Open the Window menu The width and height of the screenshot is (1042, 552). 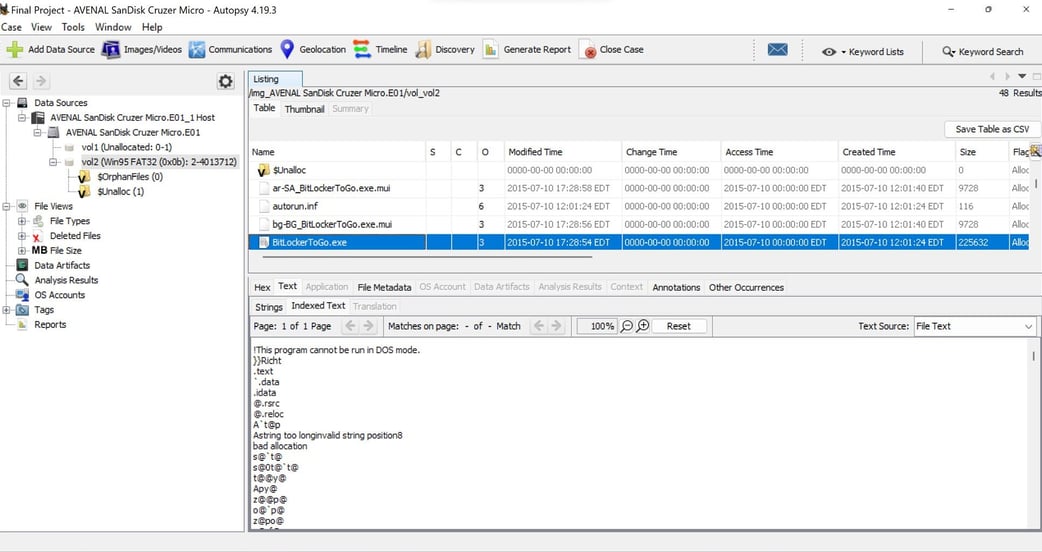(x=113, y=27)
